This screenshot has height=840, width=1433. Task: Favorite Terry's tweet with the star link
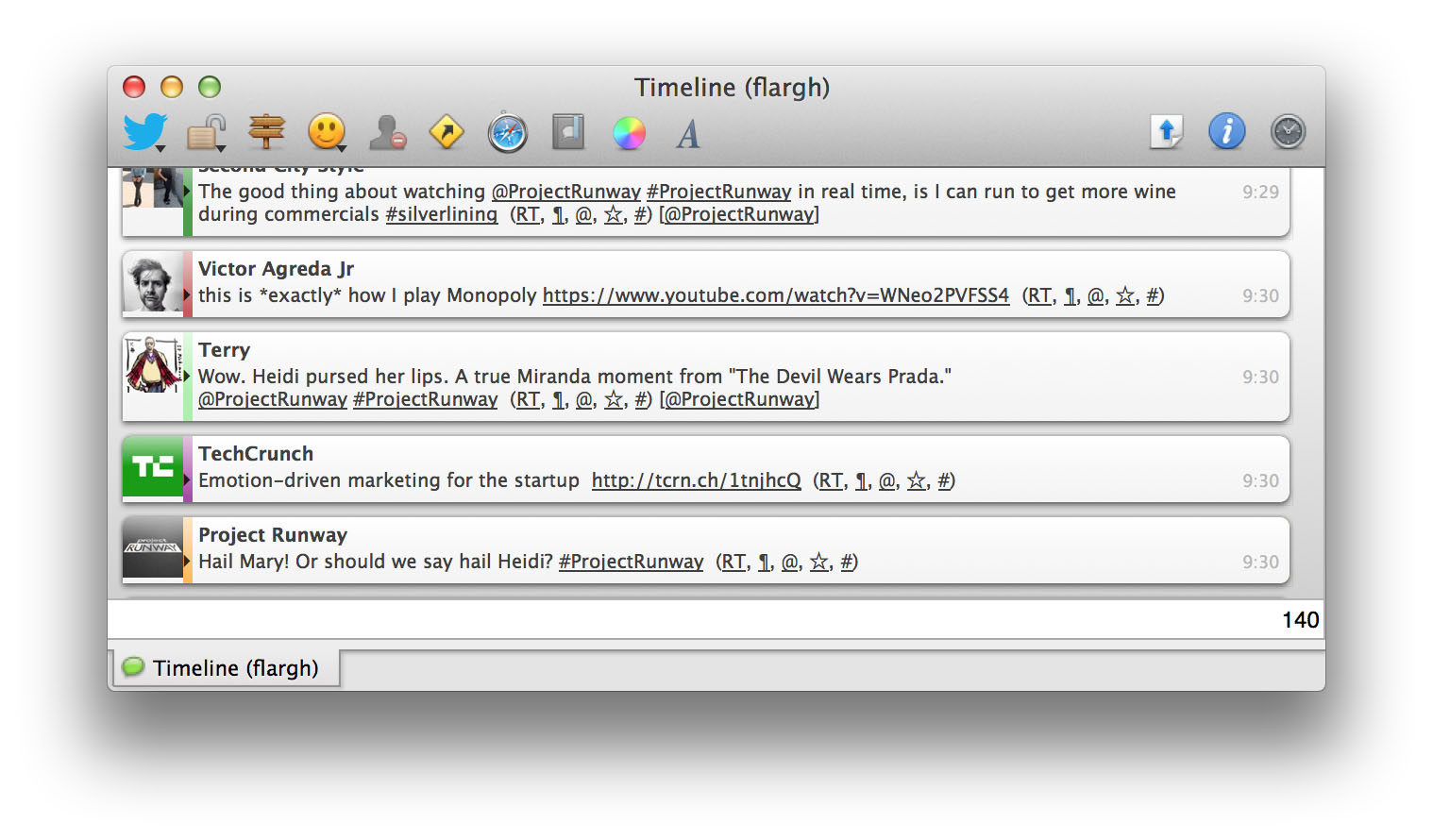tap(614, 399)
